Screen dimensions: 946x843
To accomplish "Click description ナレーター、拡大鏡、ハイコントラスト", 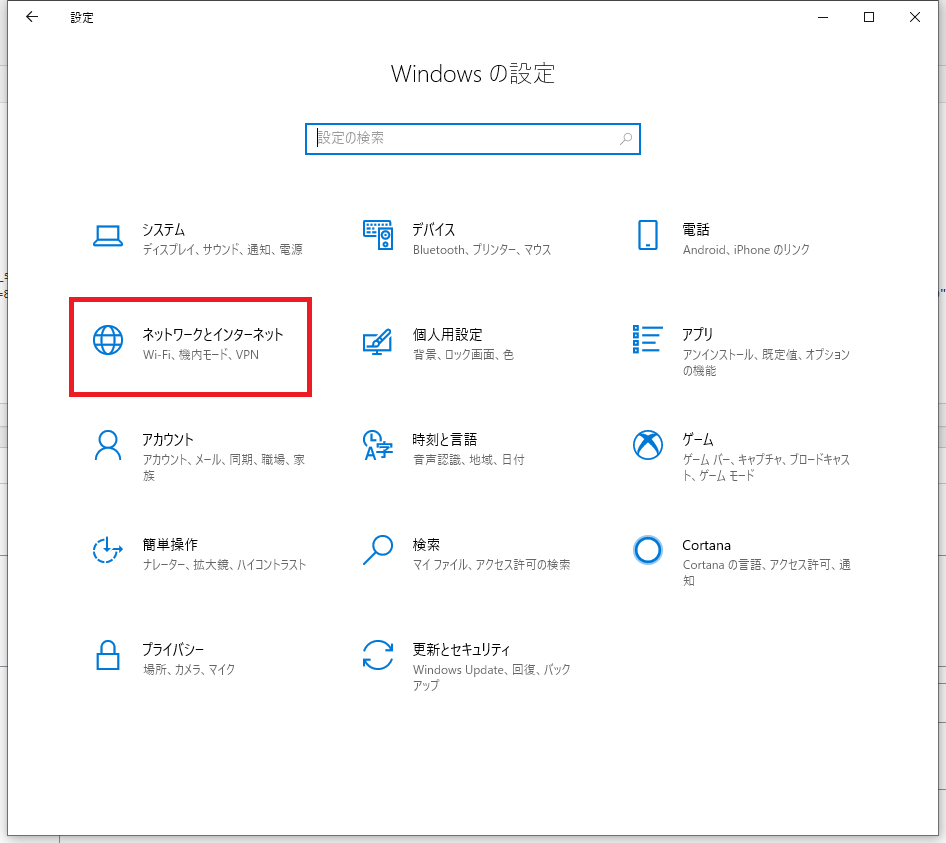I will click(x=224, y=564).
